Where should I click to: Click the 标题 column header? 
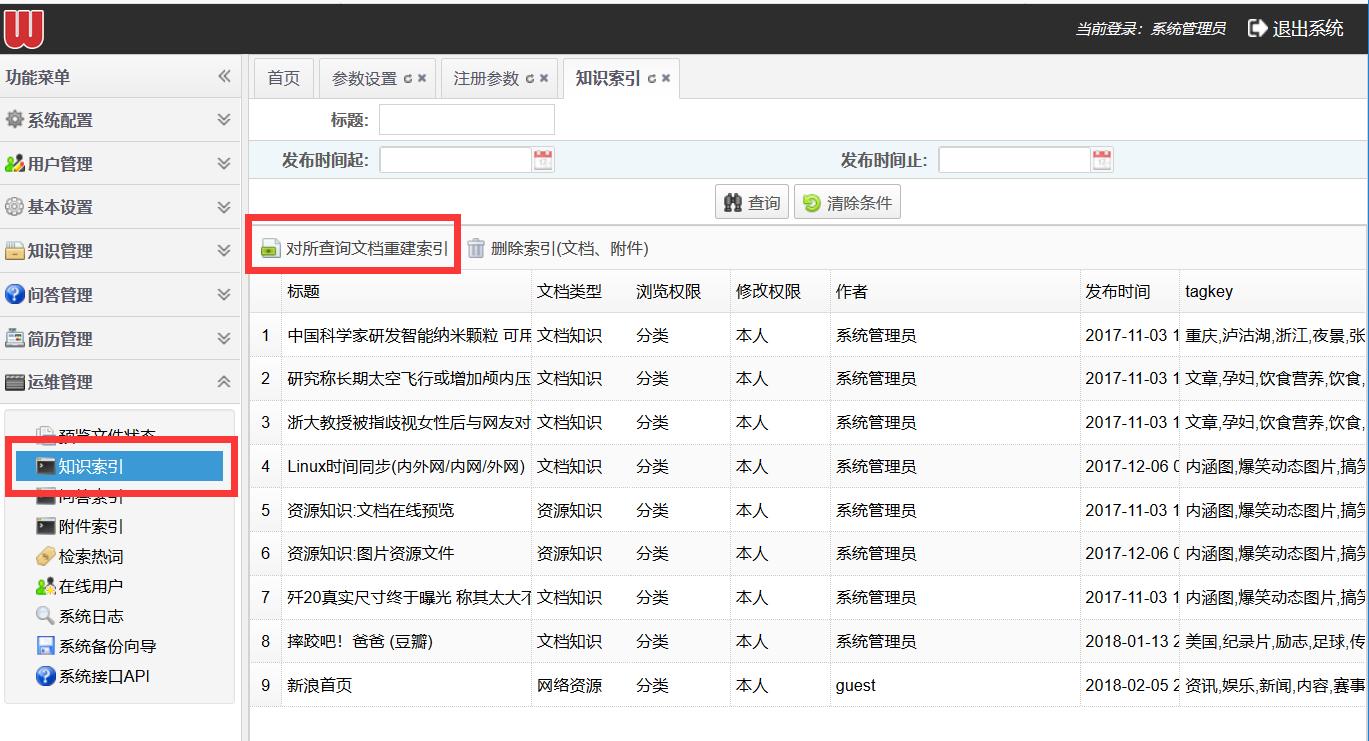tap(406, 291)
